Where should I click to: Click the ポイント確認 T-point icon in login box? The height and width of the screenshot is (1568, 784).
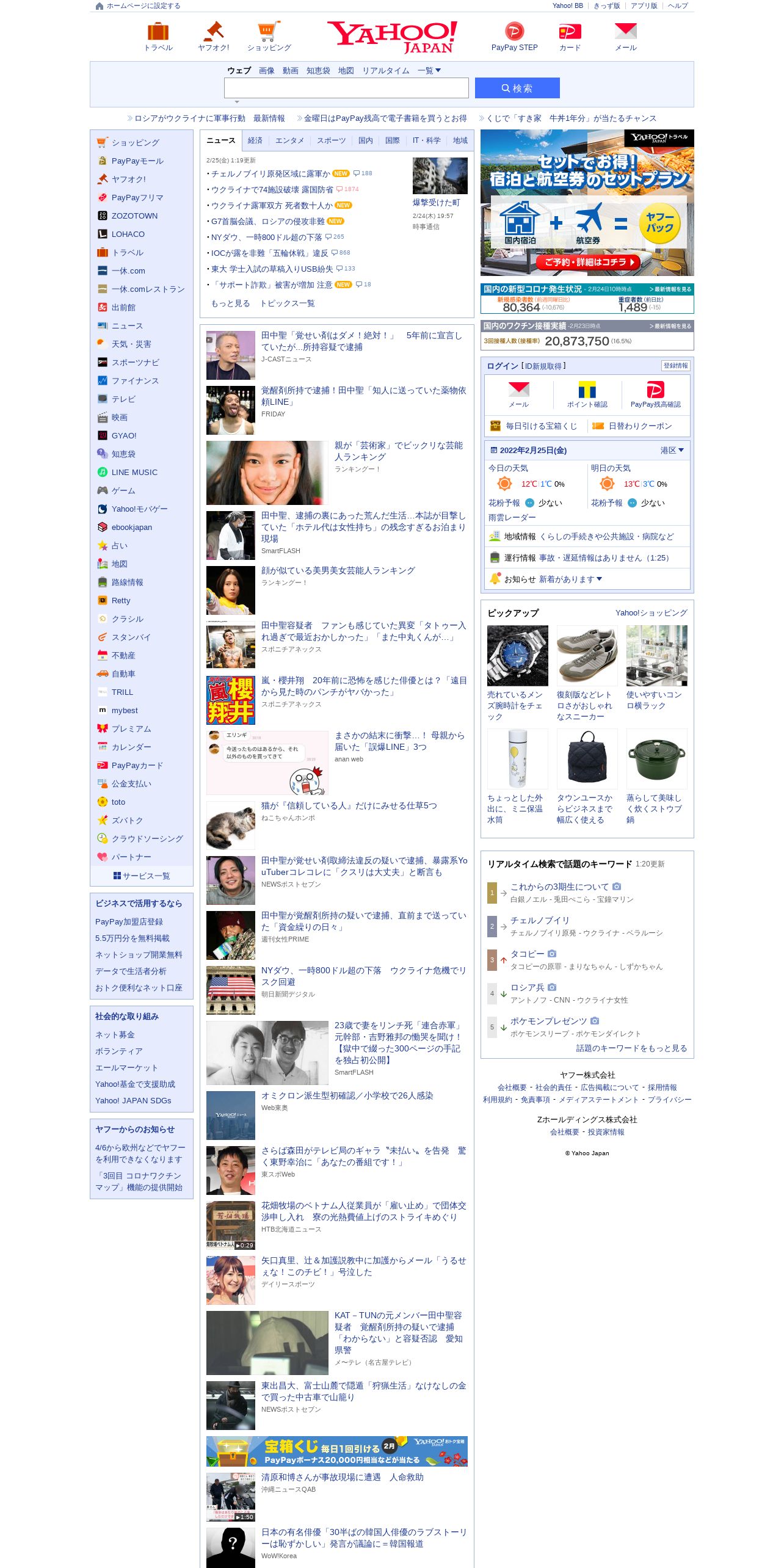click(587, 389)
